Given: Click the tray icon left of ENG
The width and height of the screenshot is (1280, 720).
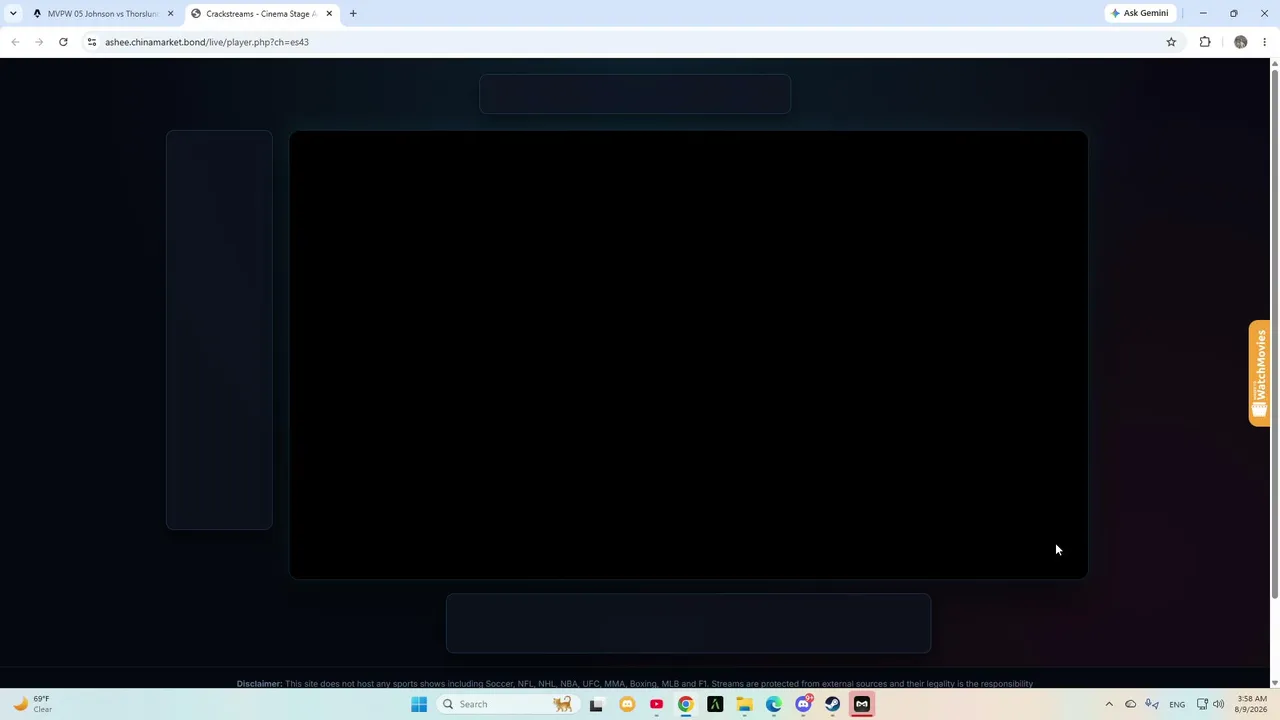Looking at the screenshot, I should click(x=1152, y=704).
